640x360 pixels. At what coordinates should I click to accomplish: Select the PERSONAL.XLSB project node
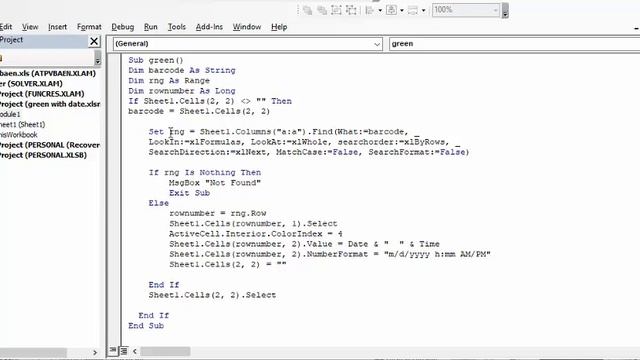[43, 155]
